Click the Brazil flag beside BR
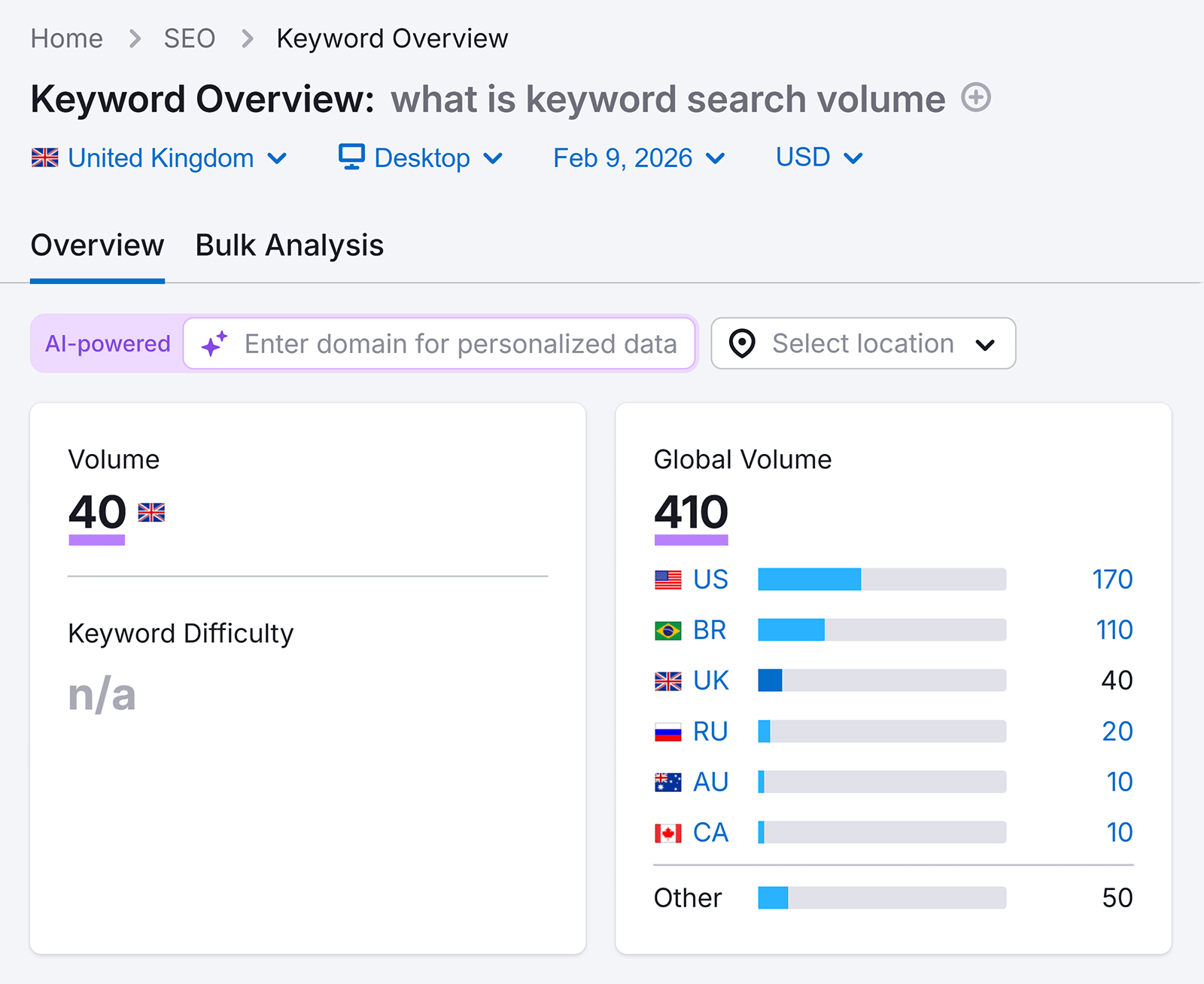Screen dimensions: 1204x984 pos(665,630)
